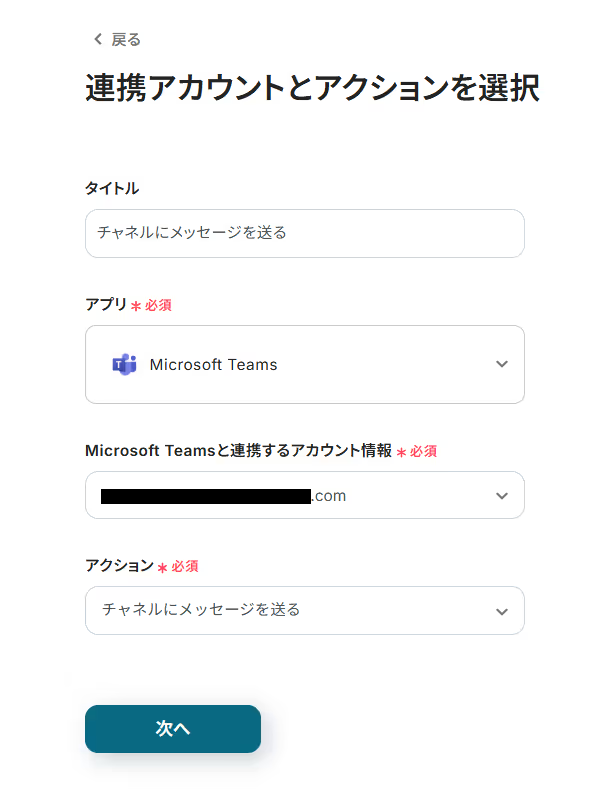Click the タイトル field label
Image resolution: width=608 pixels, height=790 pixels.
[112, 188]
